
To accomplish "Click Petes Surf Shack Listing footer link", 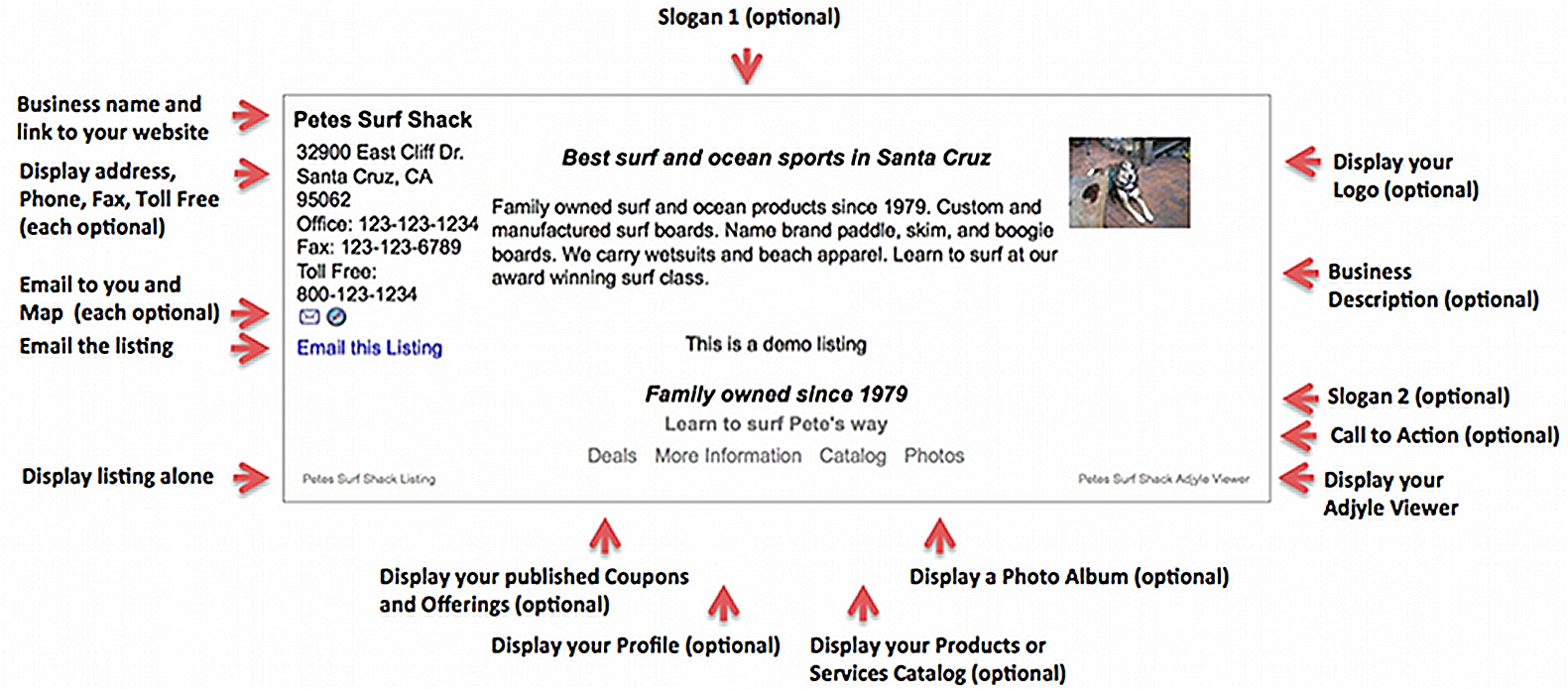I will click(369, 479).
